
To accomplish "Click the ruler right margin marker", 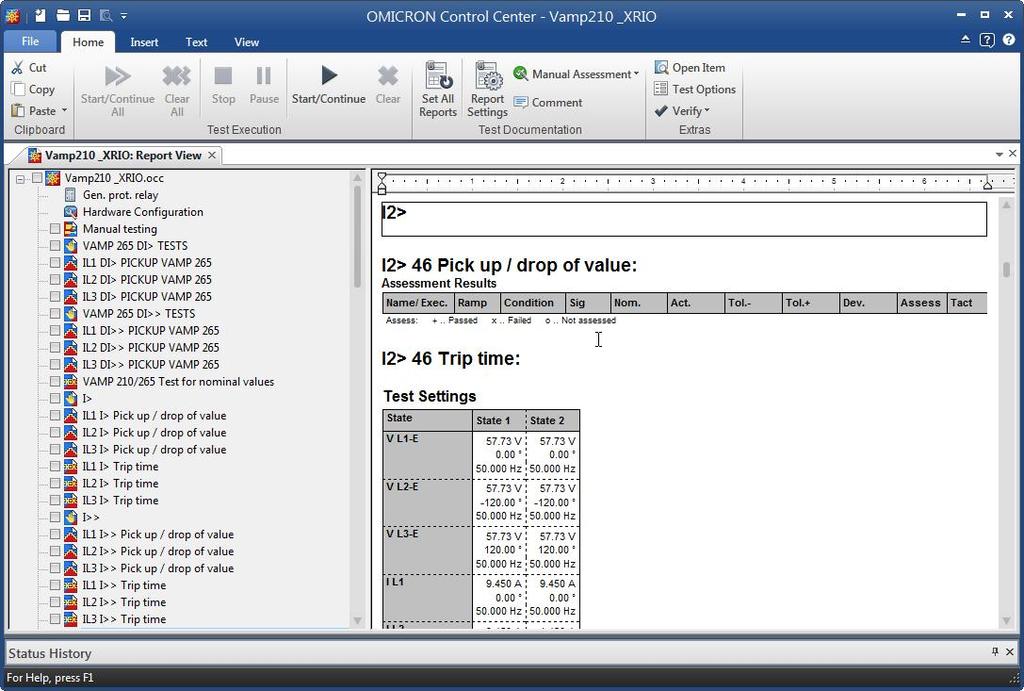I will coord(987,184).
